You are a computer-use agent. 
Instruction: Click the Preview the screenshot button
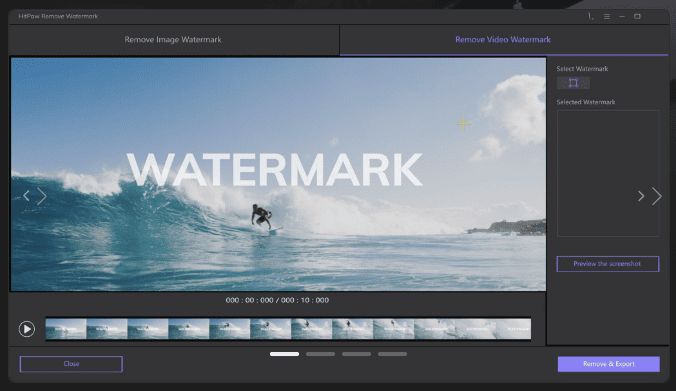[x=607, y=264]
